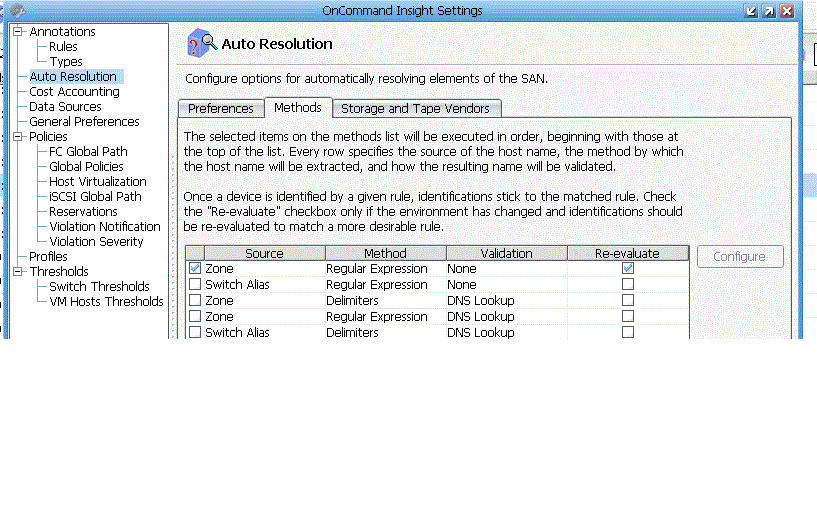Select the Annotations tree label
The image size is (817, 532).
coord(62,32)
